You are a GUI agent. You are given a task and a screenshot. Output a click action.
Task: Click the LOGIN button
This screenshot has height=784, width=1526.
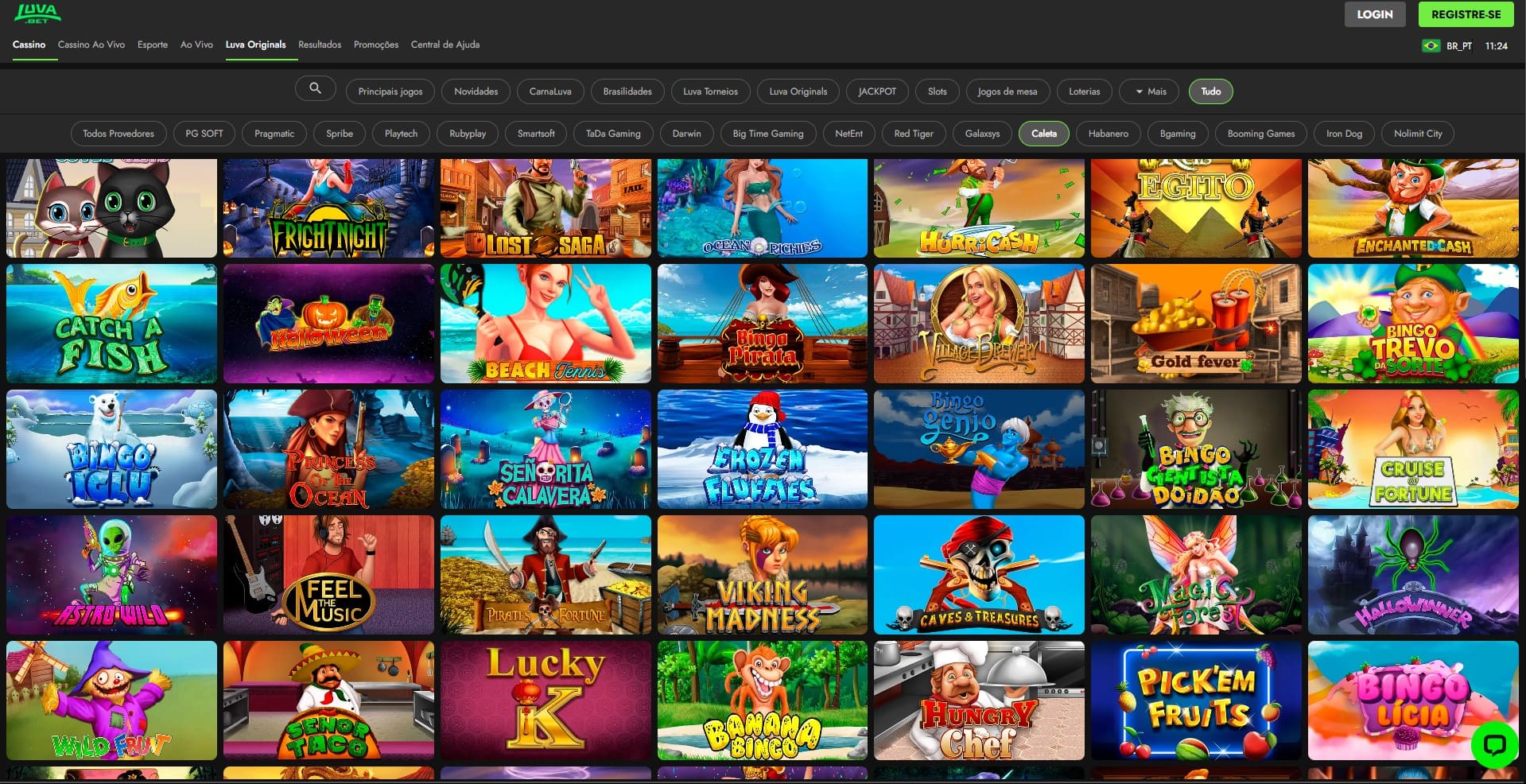1374,14
